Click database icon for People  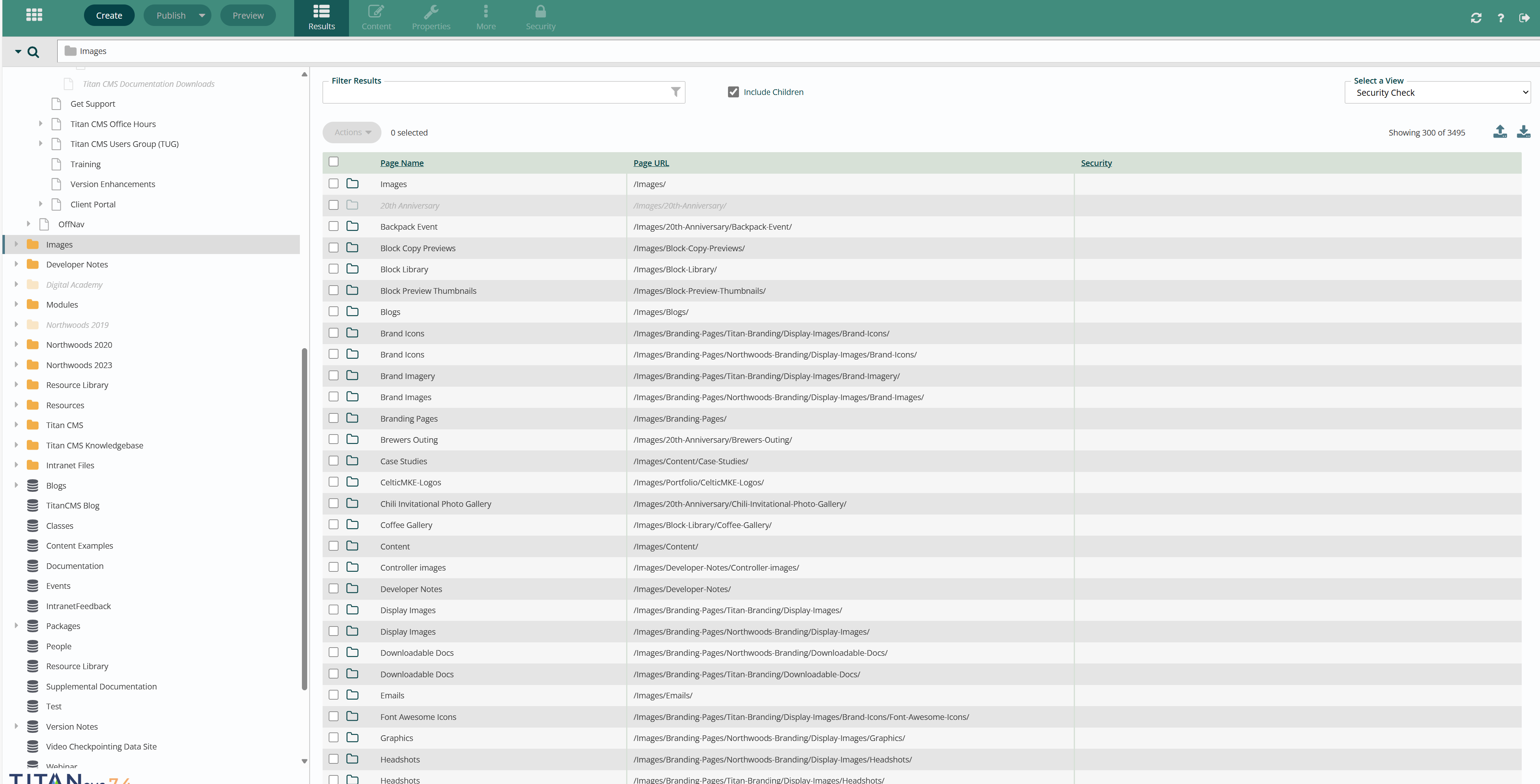[x=33, y=646]
